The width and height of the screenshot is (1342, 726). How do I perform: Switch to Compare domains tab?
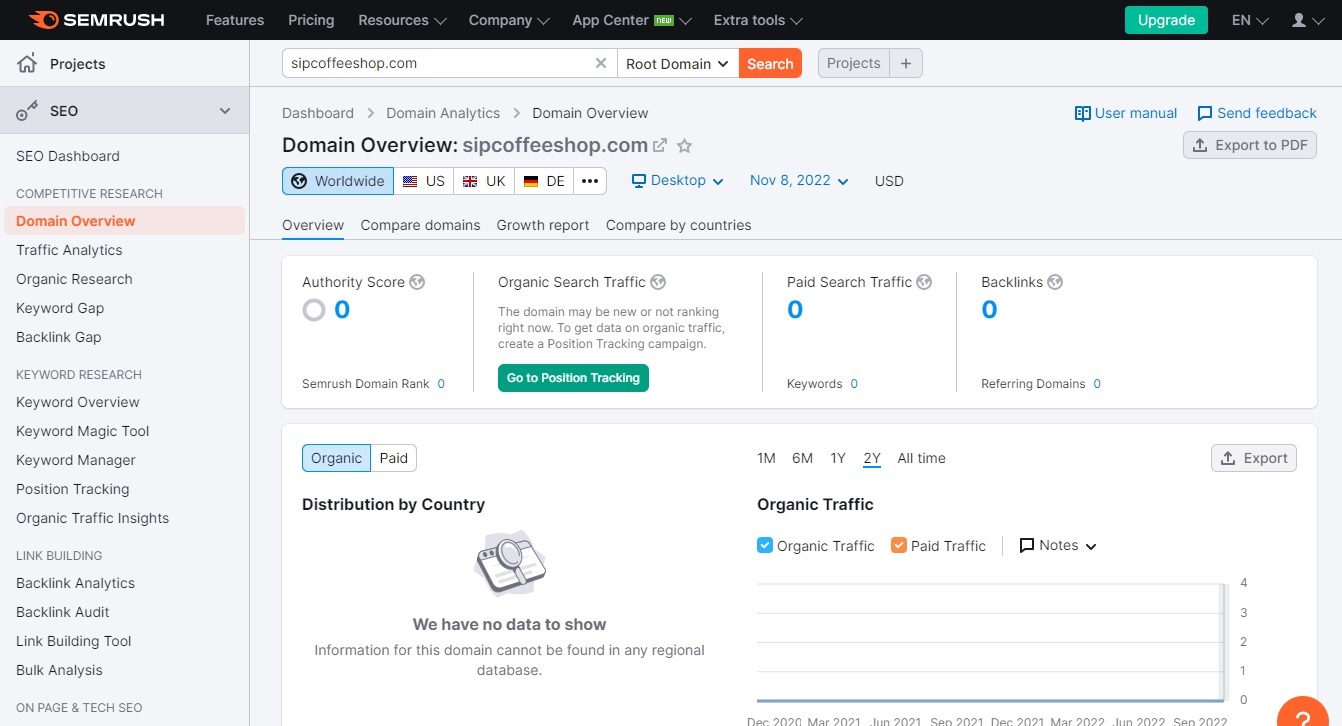[420, 225]
